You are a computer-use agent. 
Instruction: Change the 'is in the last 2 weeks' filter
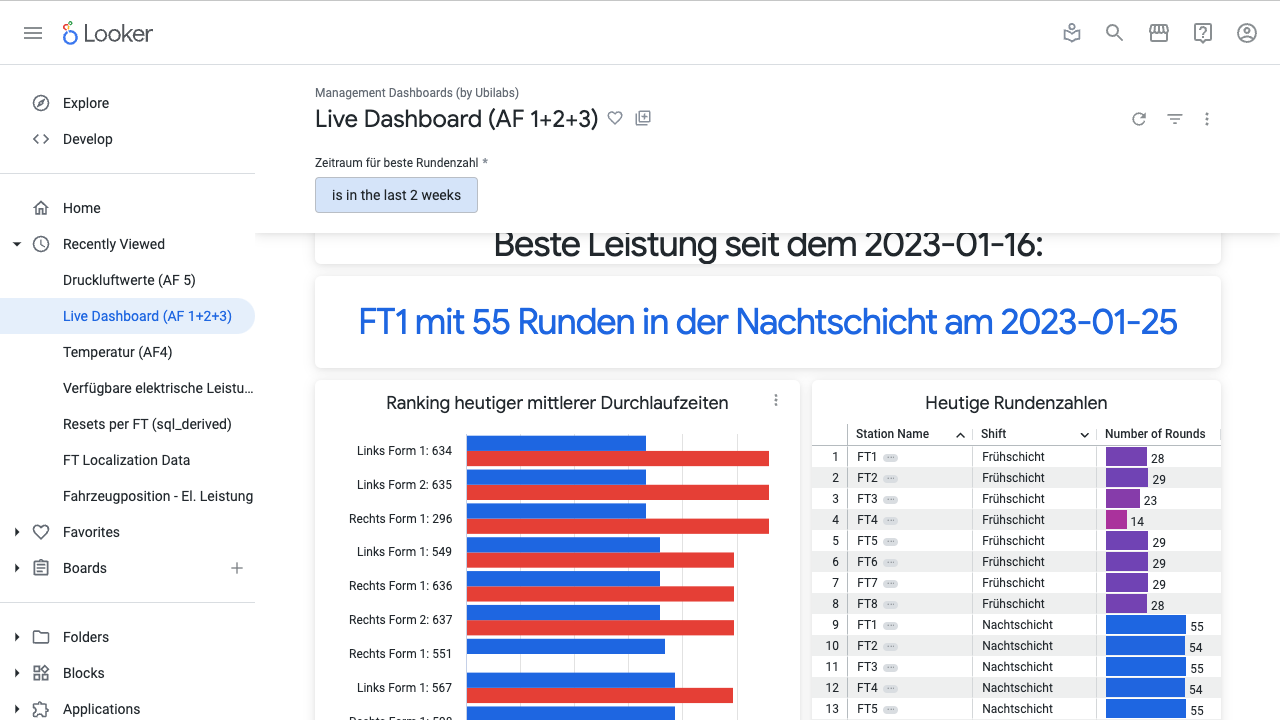[x=396, y=195]
